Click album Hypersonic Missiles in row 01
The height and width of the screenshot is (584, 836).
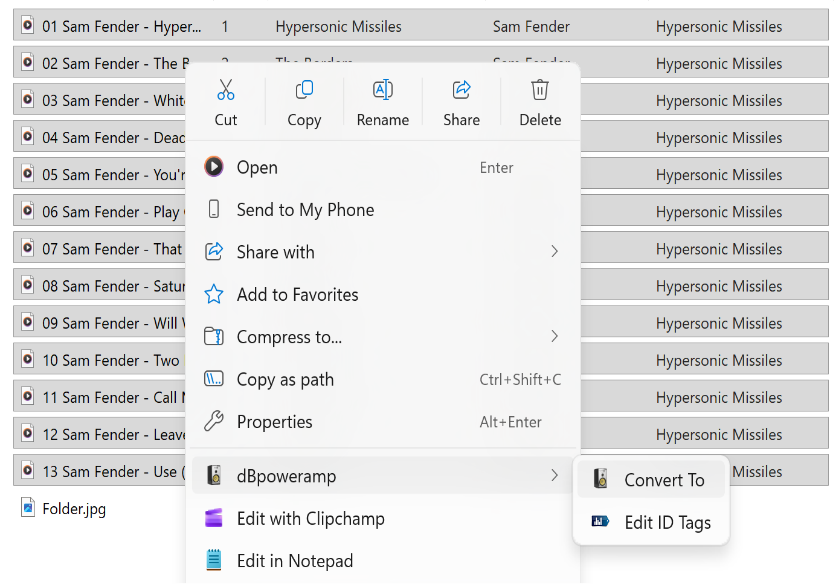[719, 27]
